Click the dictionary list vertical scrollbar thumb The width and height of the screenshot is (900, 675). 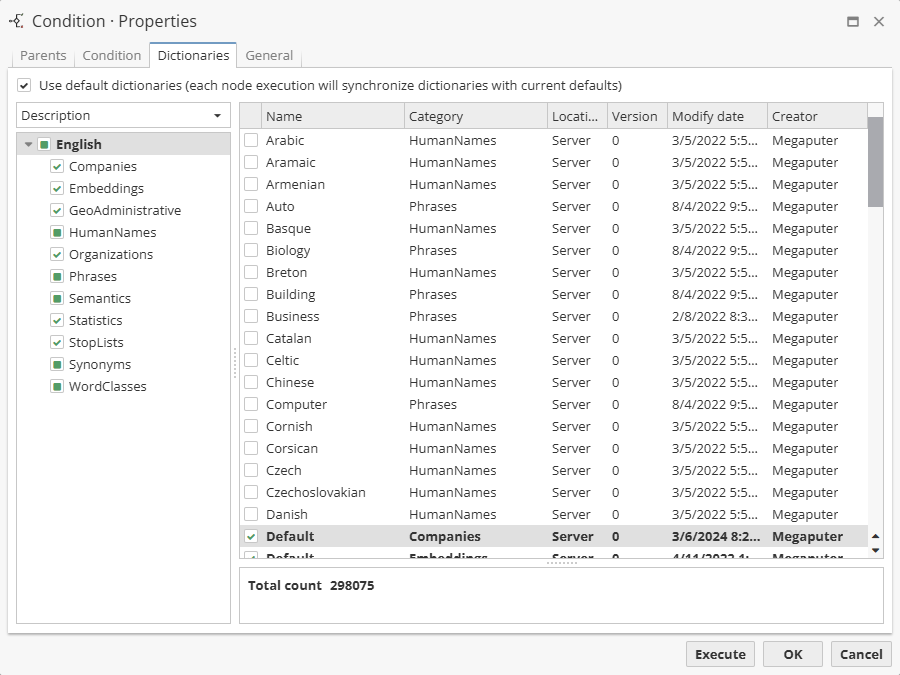coord(875,161)
